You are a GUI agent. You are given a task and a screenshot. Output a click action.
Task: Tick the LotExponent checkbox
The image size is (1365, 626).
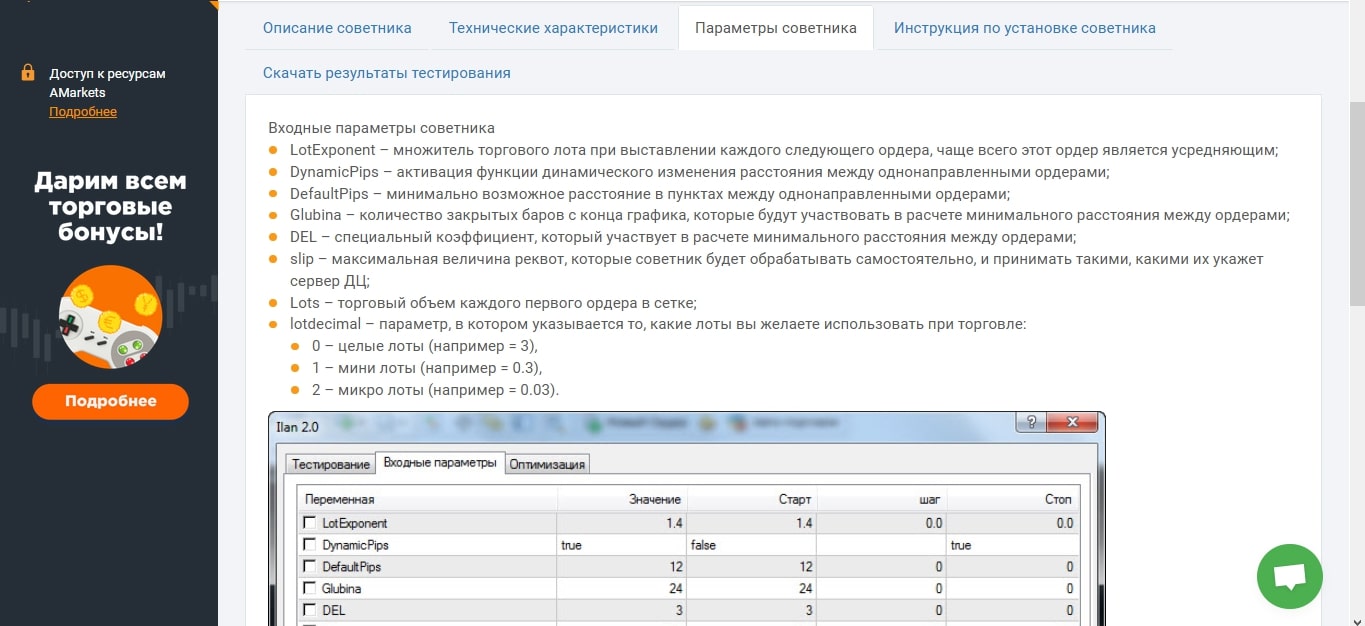(x=309, y=523)
